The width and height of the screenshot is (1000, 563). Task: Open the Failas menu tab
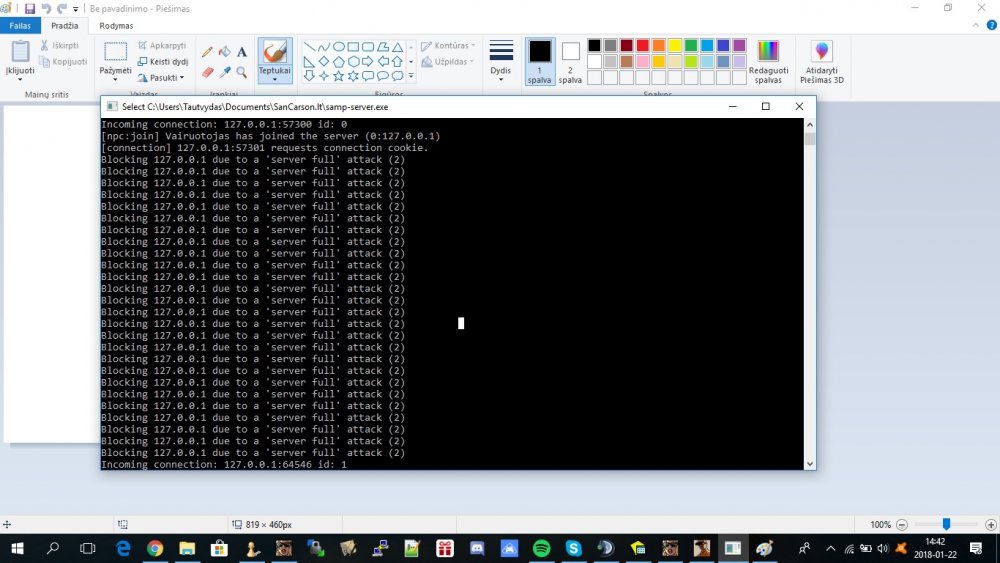coord(20,26)
